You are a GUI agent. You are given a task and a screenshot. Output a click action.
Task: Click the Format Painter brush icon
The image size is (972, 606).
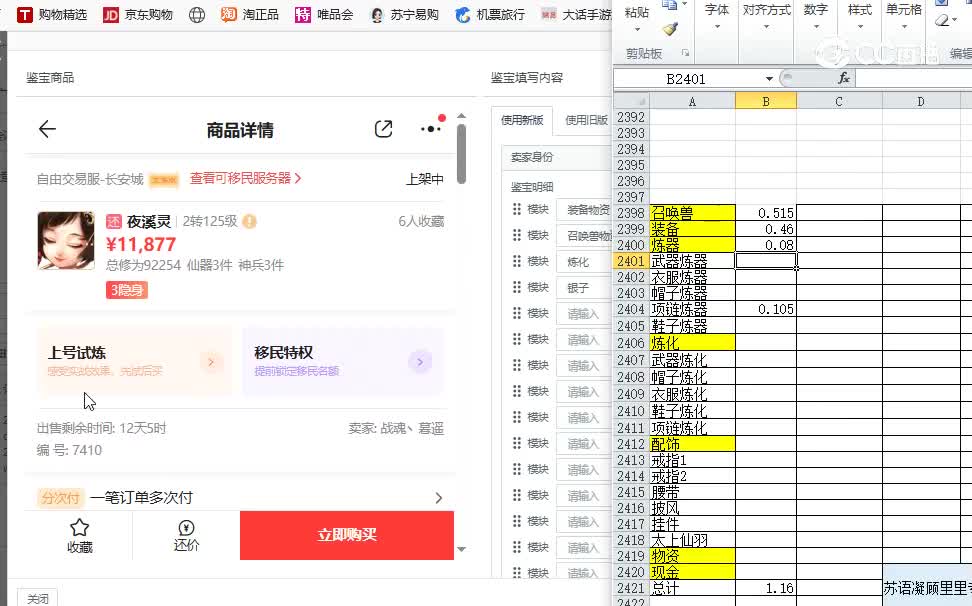click(x=669, y=30)
